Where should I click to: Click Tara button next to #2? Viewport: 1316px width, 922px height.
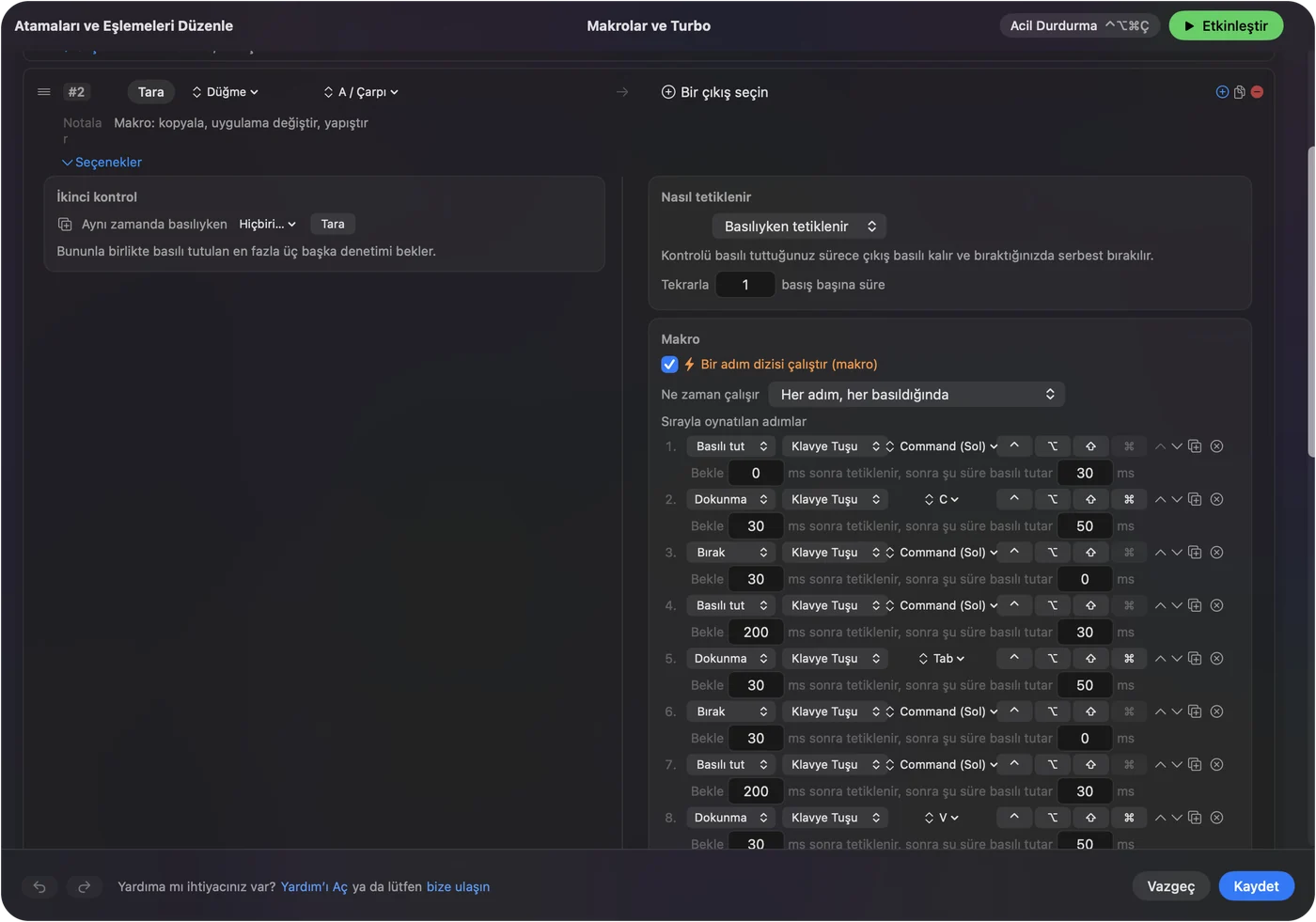coord(150,92)
